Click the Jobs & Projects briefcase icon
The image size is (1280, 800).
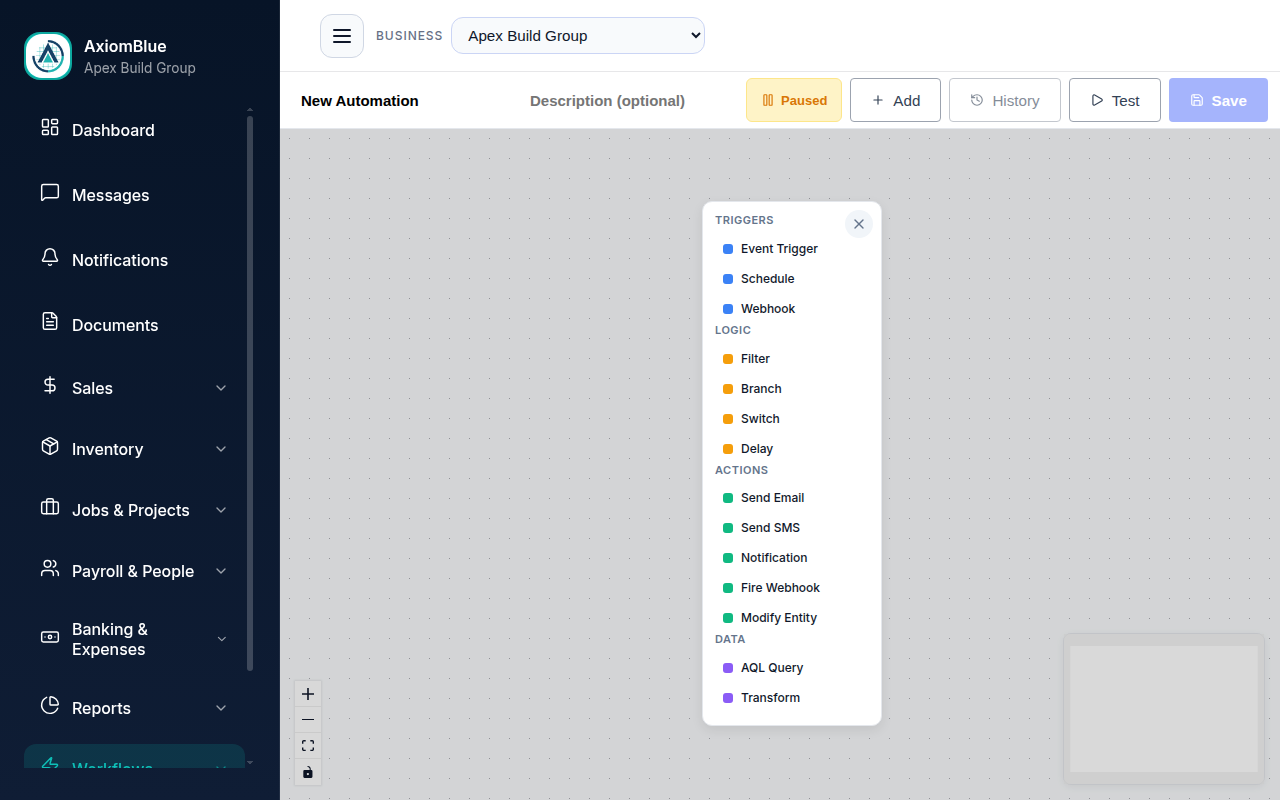(50, 507)
